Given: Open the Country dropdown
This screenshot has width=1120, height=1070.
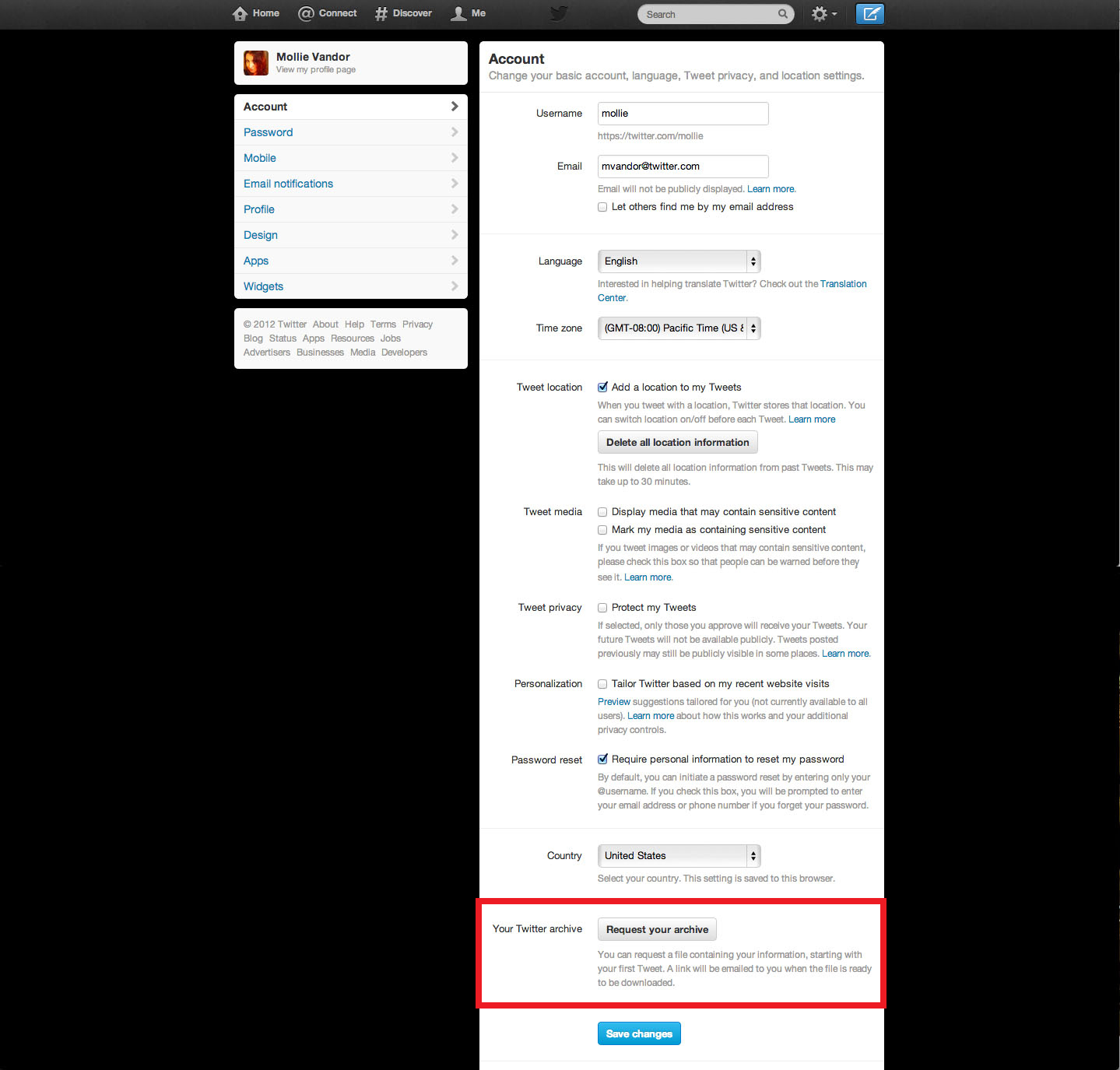Looking at the screenshot, I should tap(679, 856).
